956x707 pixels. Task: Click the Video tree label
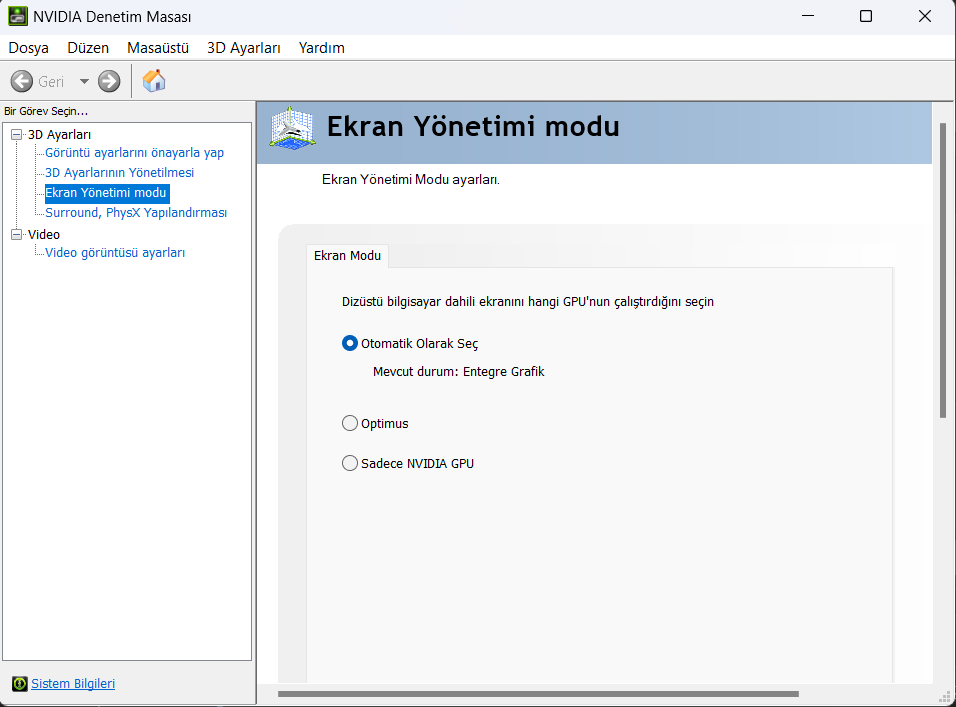(x=44, y=235)
